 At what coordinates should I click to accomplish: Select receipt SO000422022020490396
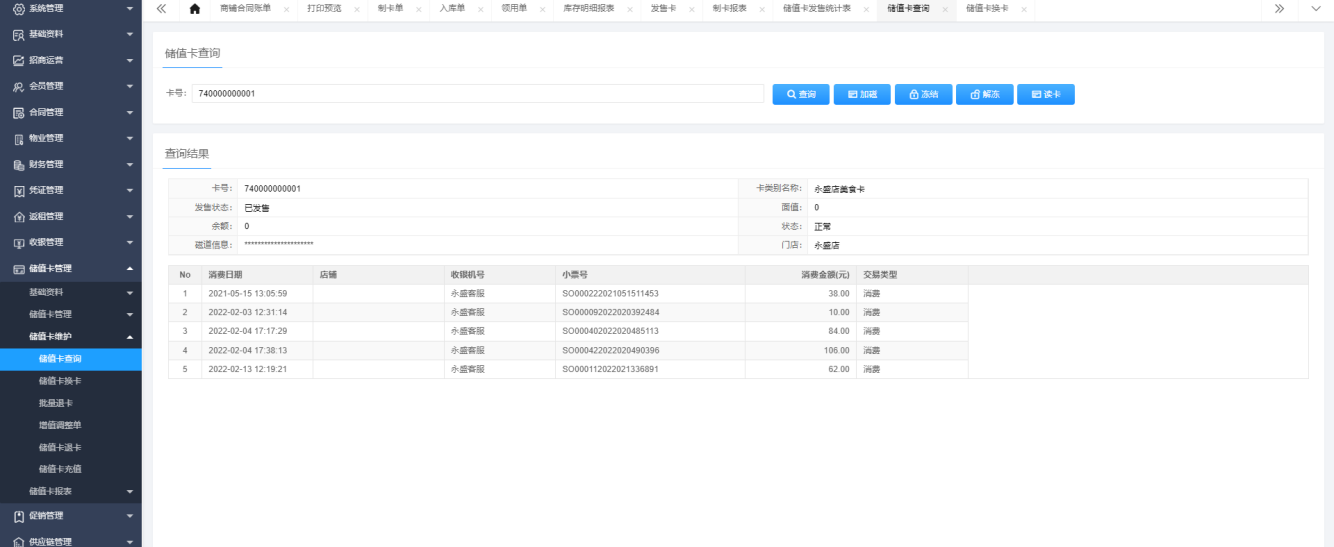tap(610, 350)
